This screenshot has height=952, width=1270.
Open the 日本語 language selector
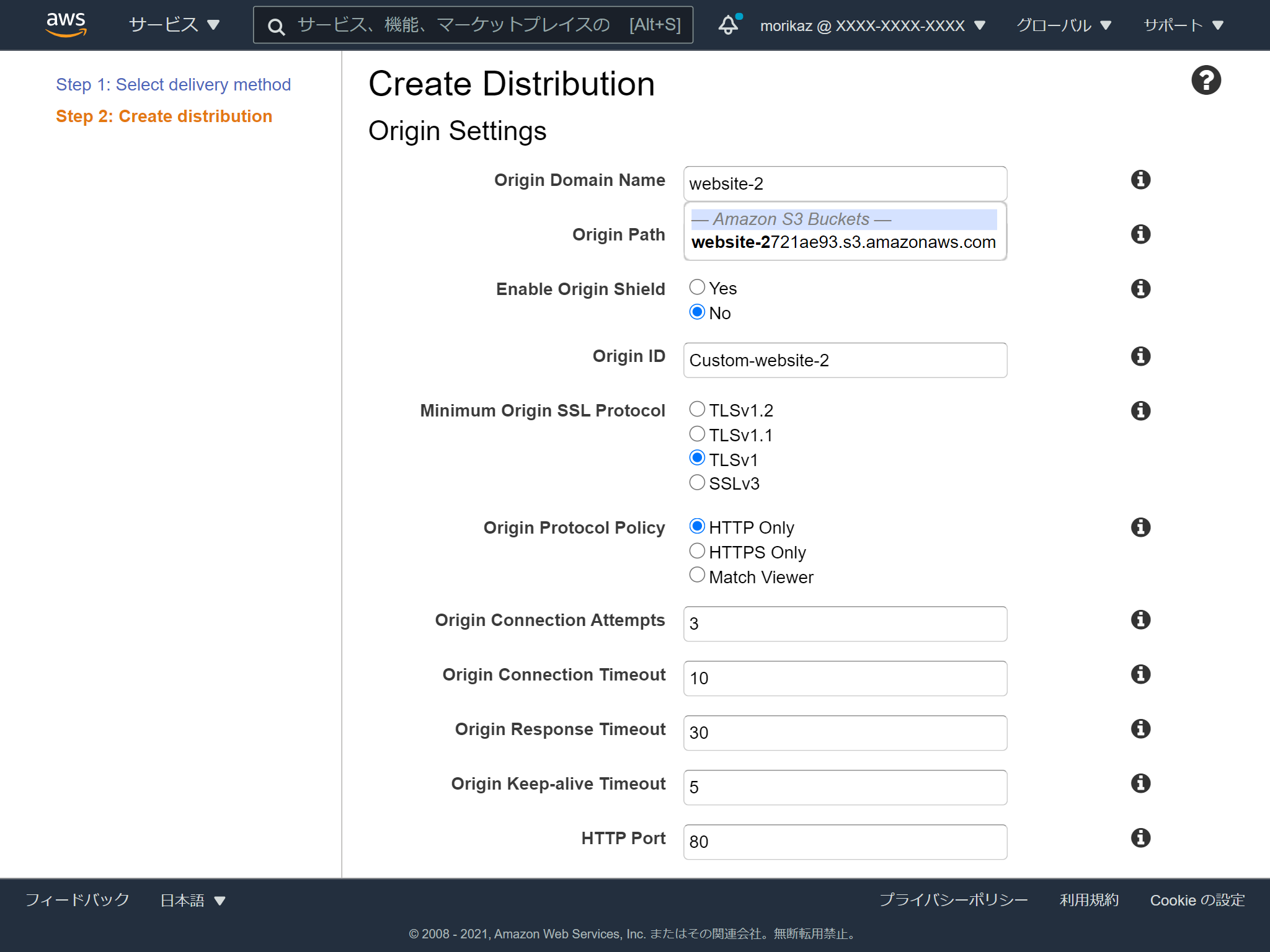191,900
